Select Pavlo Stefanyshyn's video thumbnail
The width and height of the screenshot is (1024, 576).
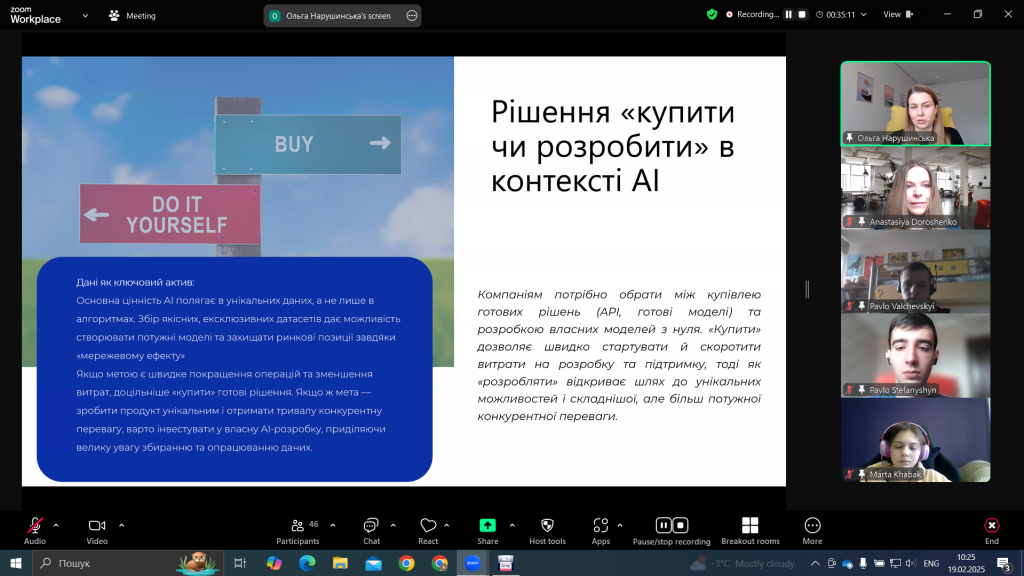[x=915, y=355]
